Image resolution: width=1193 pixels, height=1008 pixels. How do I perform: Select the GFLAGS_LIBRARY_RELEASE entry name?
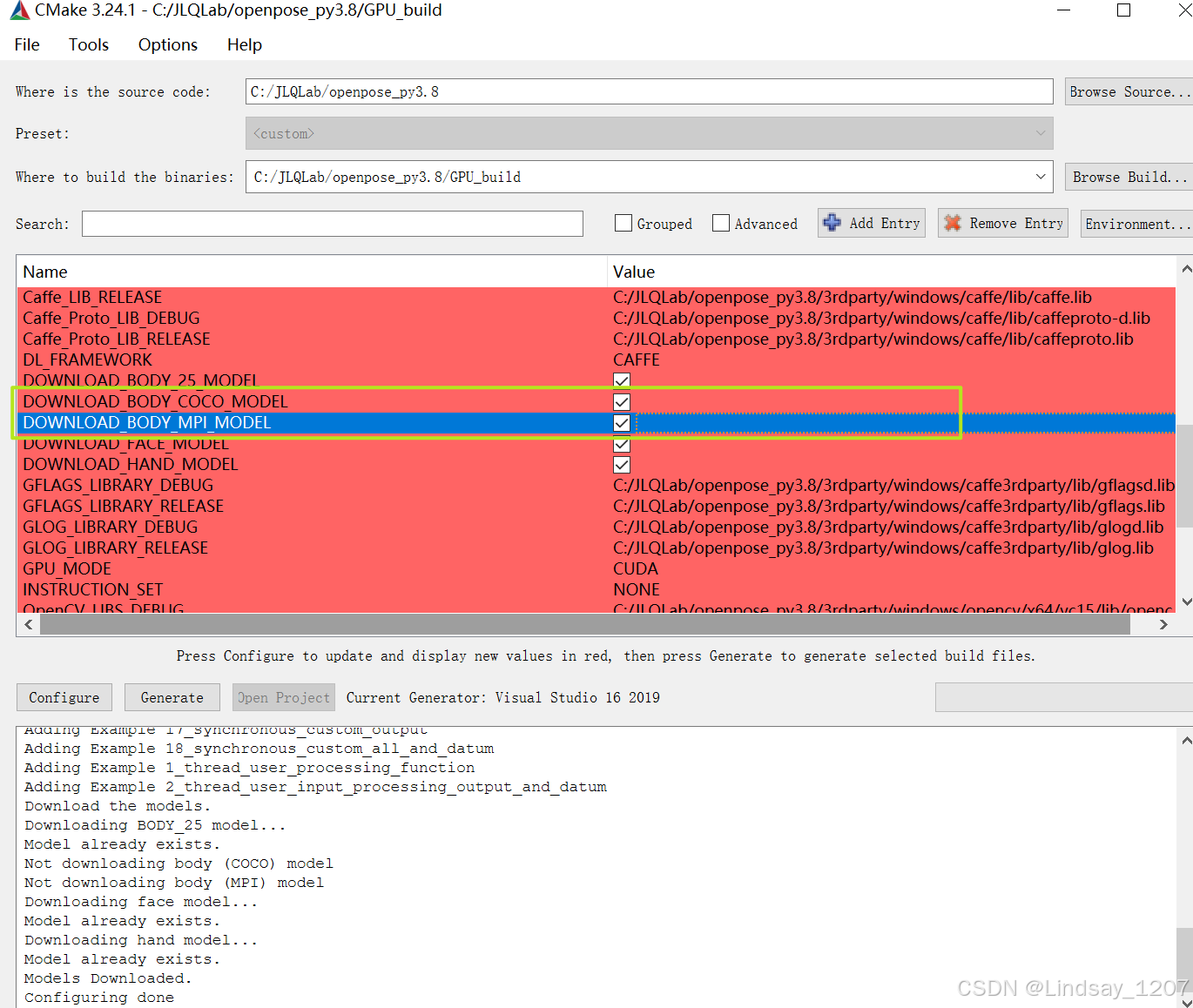pos(124,506)
